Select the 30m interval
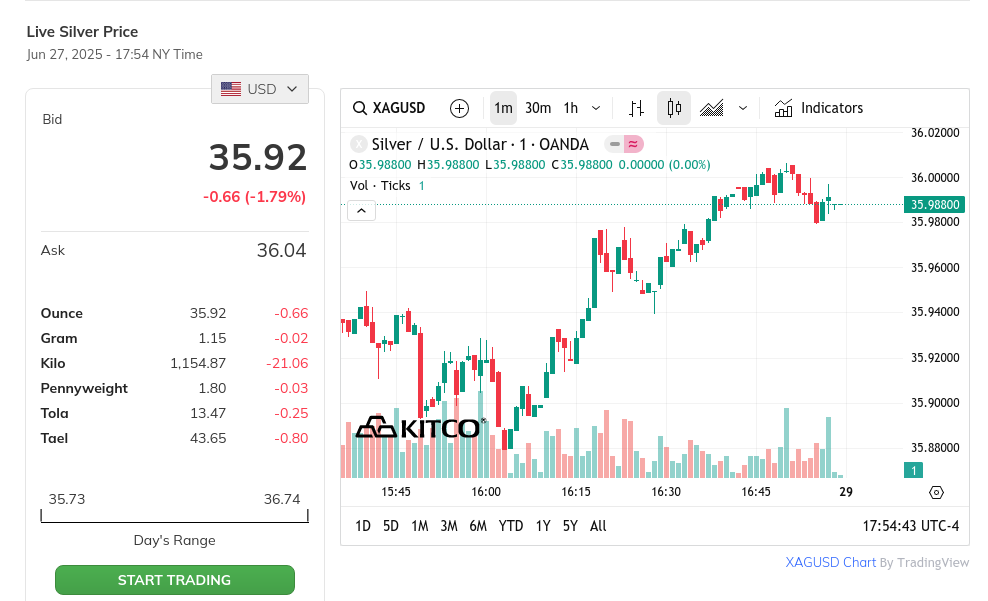988x601 pixels. pos(538,108)
